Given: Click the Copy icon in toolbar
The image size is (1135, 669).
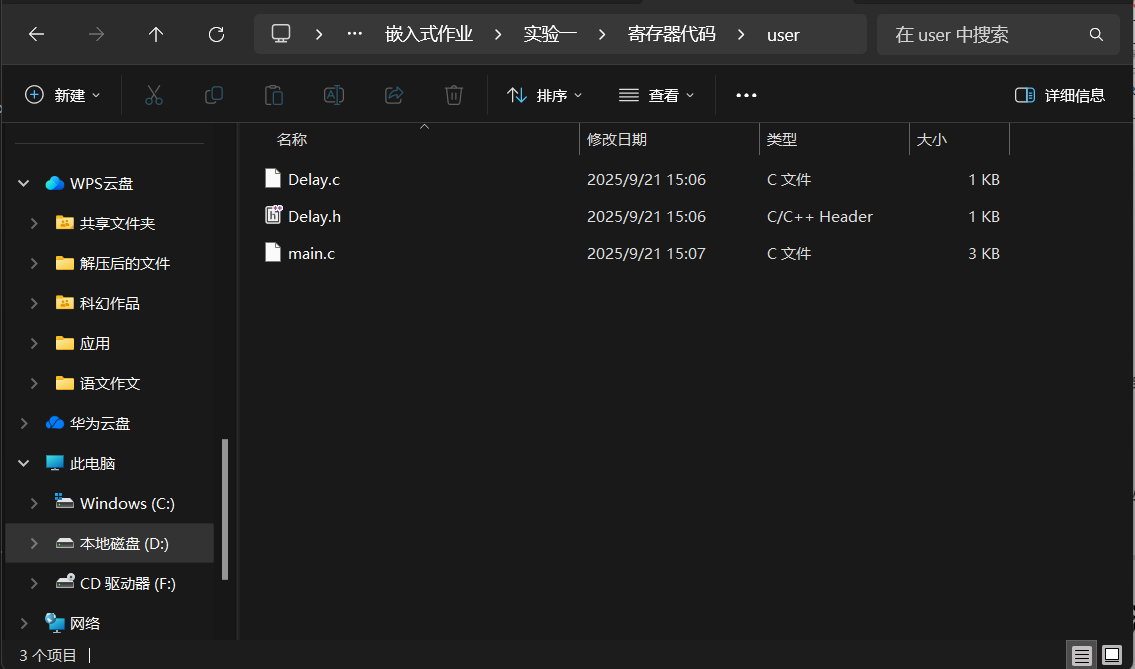Looking at the screenshot, I should point(214,95).
